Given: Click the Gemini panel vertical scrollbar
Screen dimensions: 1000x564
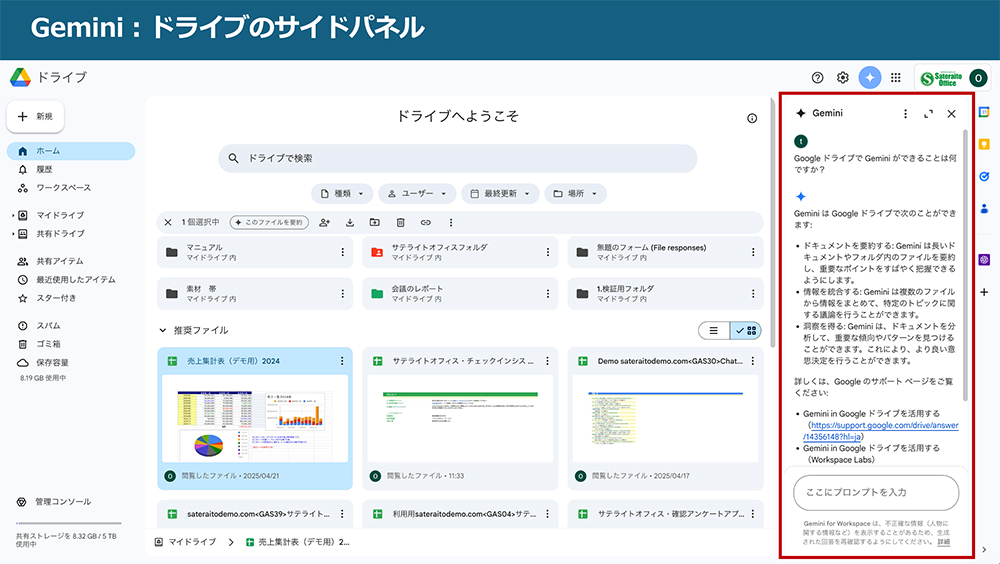Looking at the screenshot, I should tap(965, 265).
